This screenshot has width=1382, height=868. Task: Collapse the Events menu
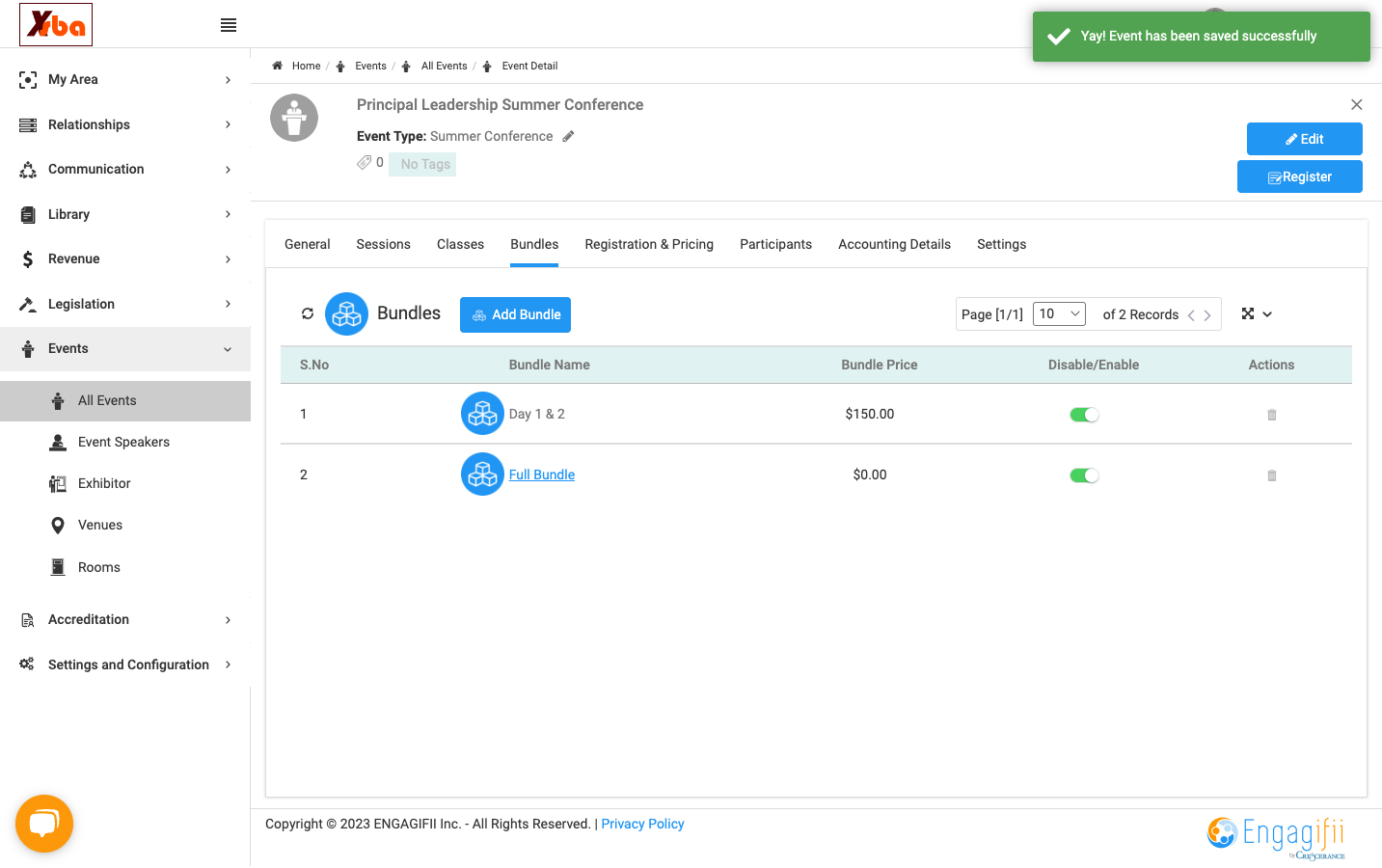tap(125, 348)
